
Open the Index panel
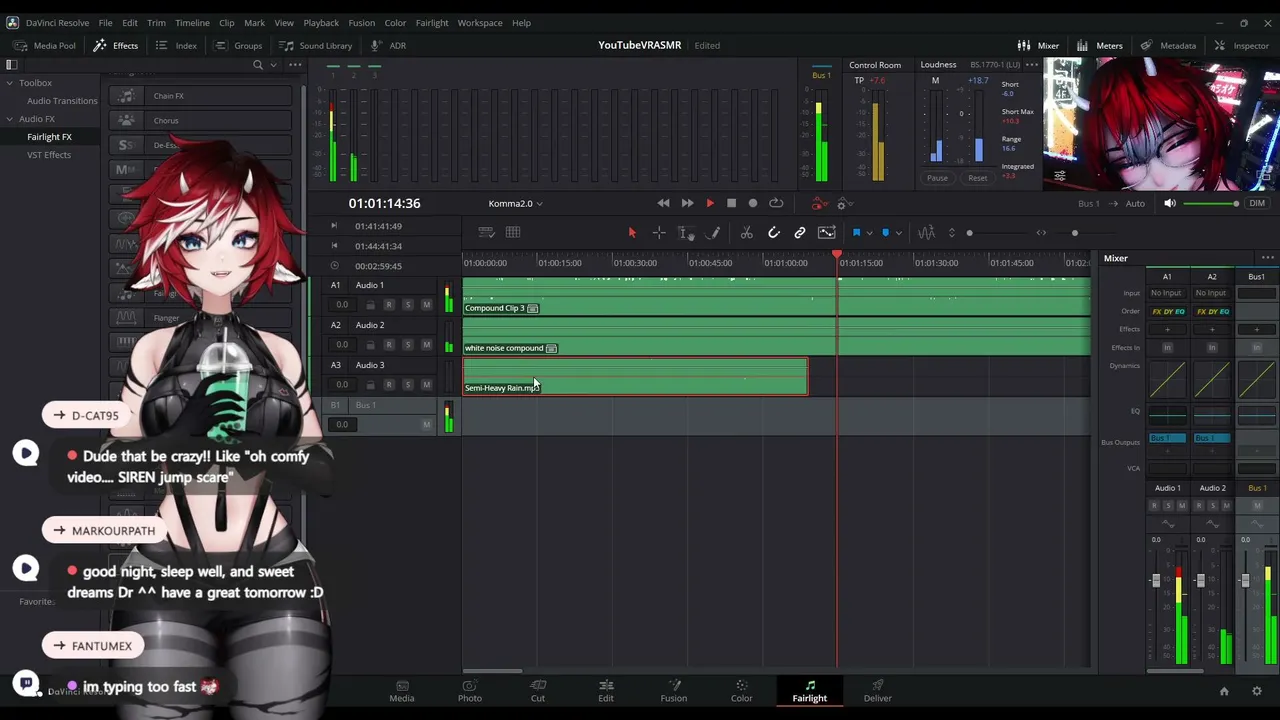tap(176, 45)
